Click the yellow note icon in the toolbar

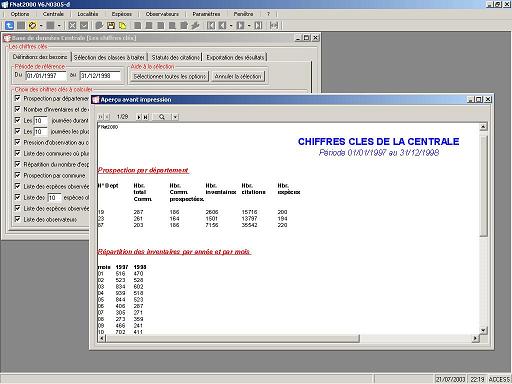coord(122,25)
